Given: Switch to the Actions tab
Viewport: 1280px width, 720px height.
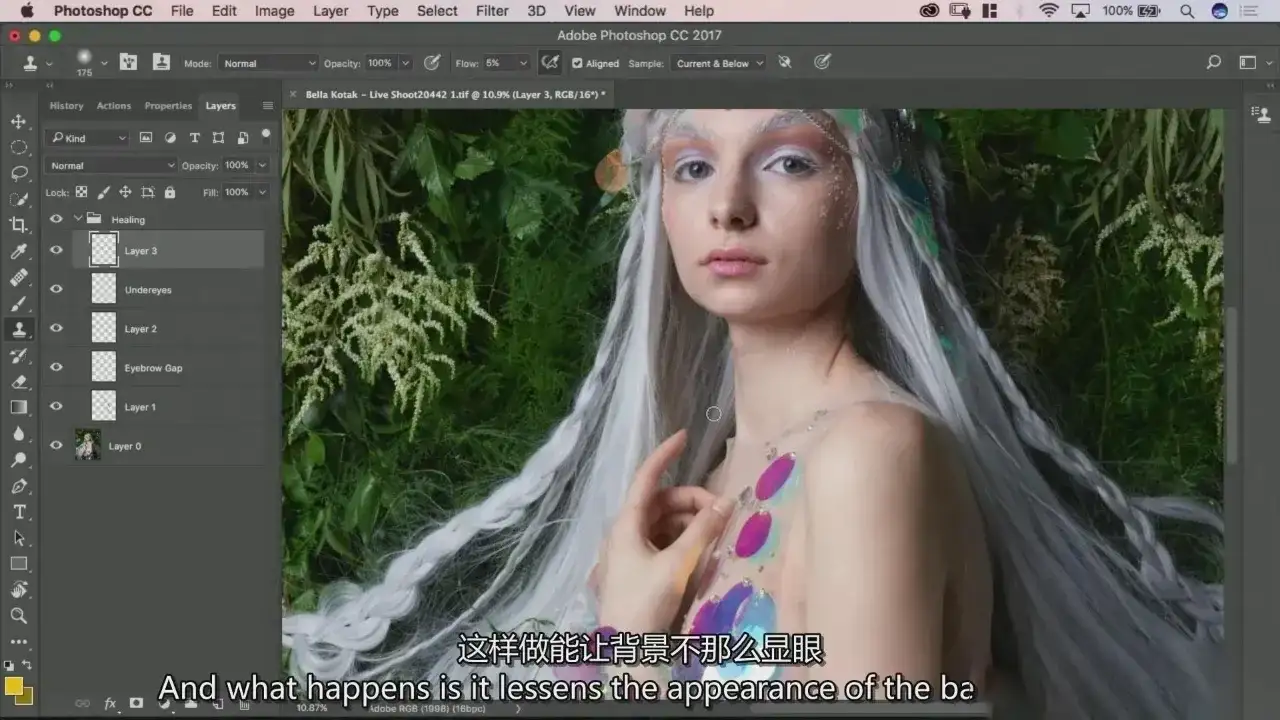Looking at the screenshot, I should [x=114, y=105].
